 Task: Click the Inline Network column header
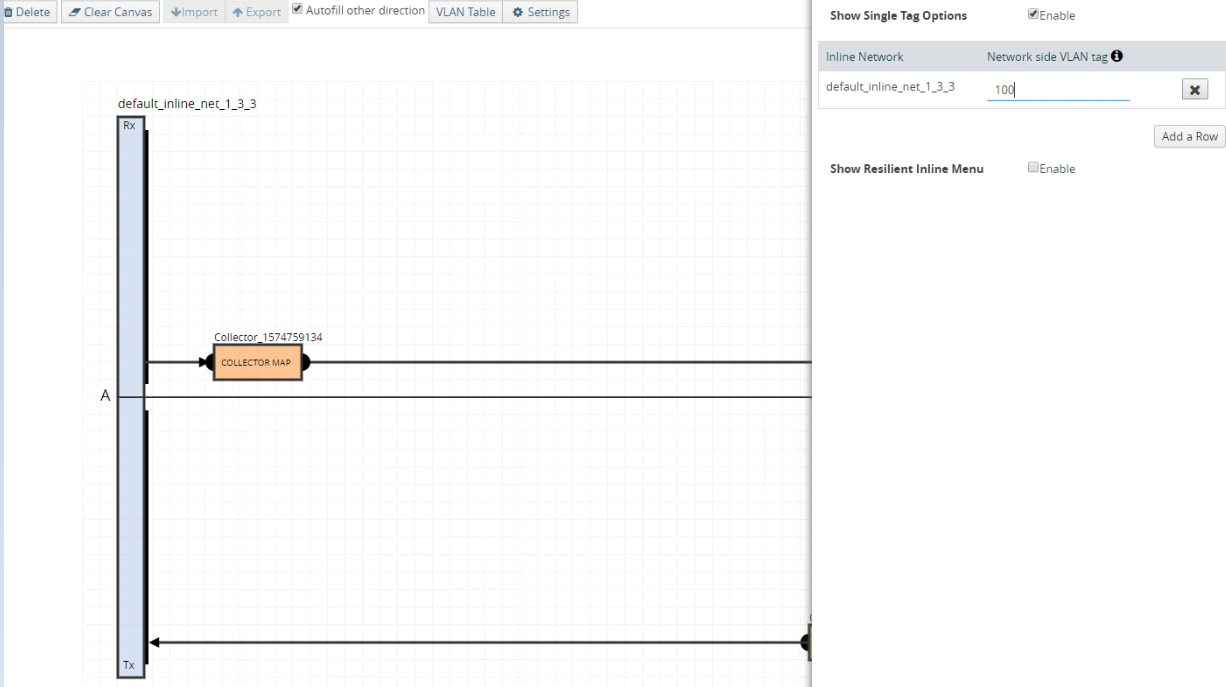click(865, 57)
